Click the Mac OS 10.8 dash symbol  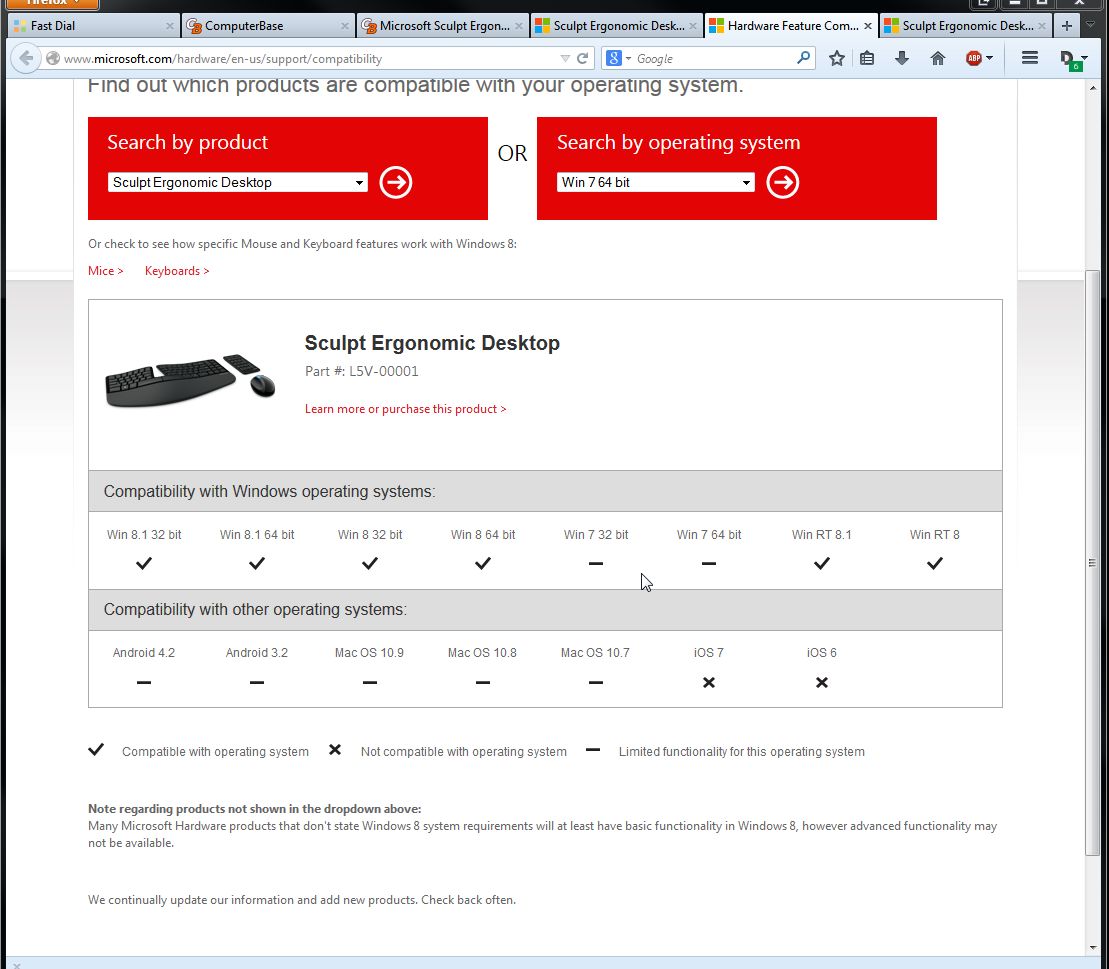482,683
